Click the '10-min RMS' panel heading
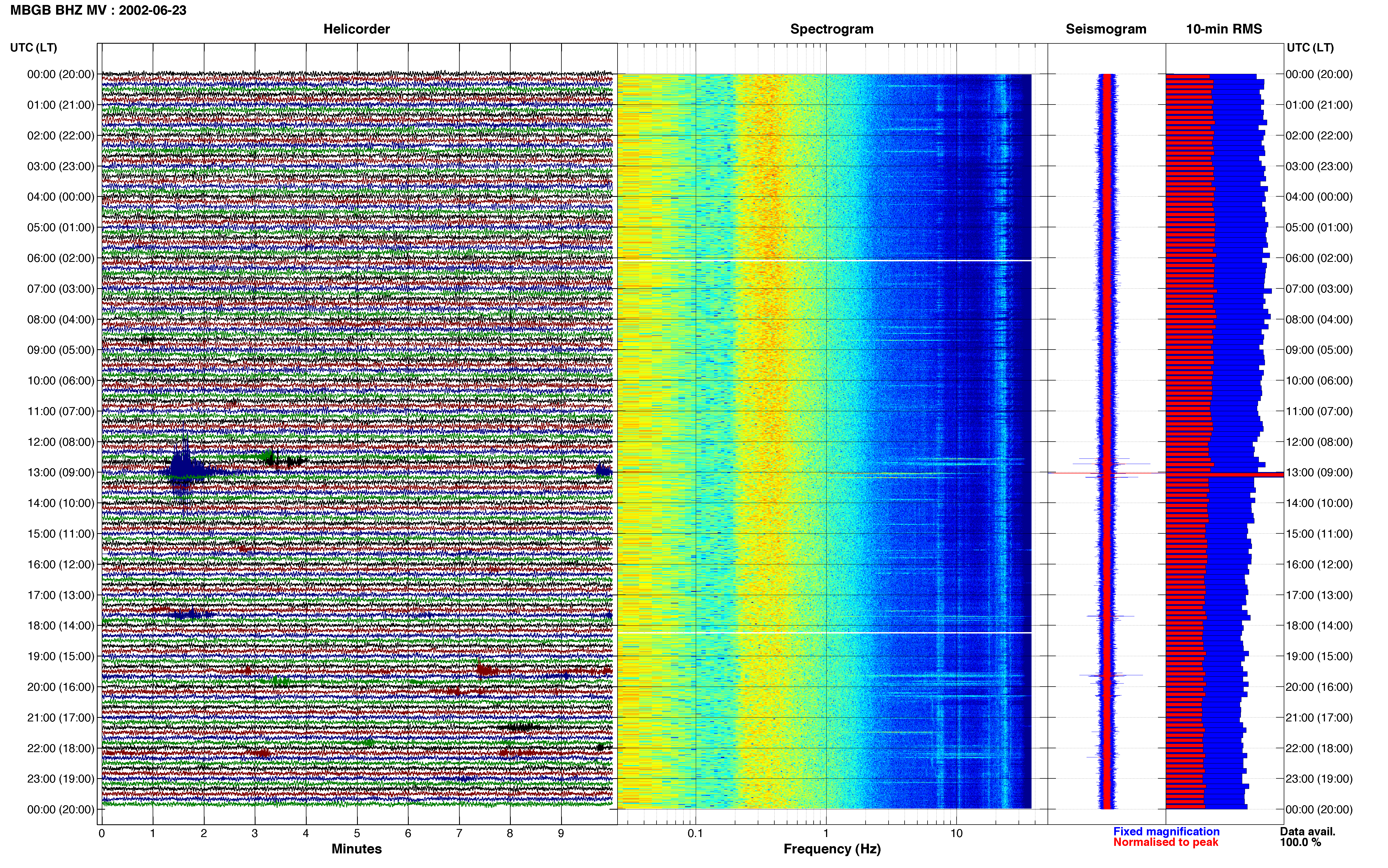This screenshot has height=868, width=1388. tap(1224, 29)
